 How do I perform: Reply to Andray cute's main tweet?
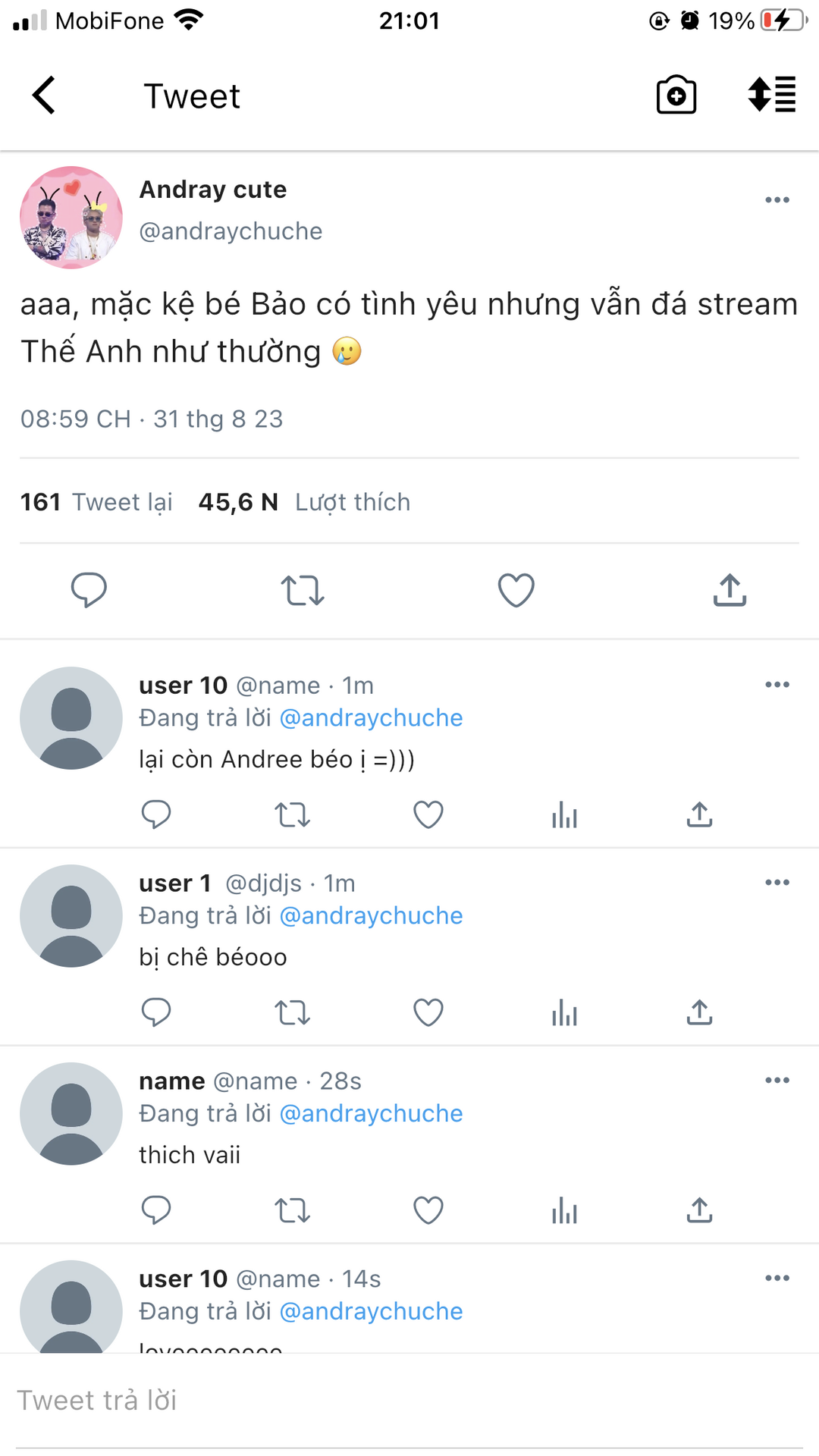[89, 590]
